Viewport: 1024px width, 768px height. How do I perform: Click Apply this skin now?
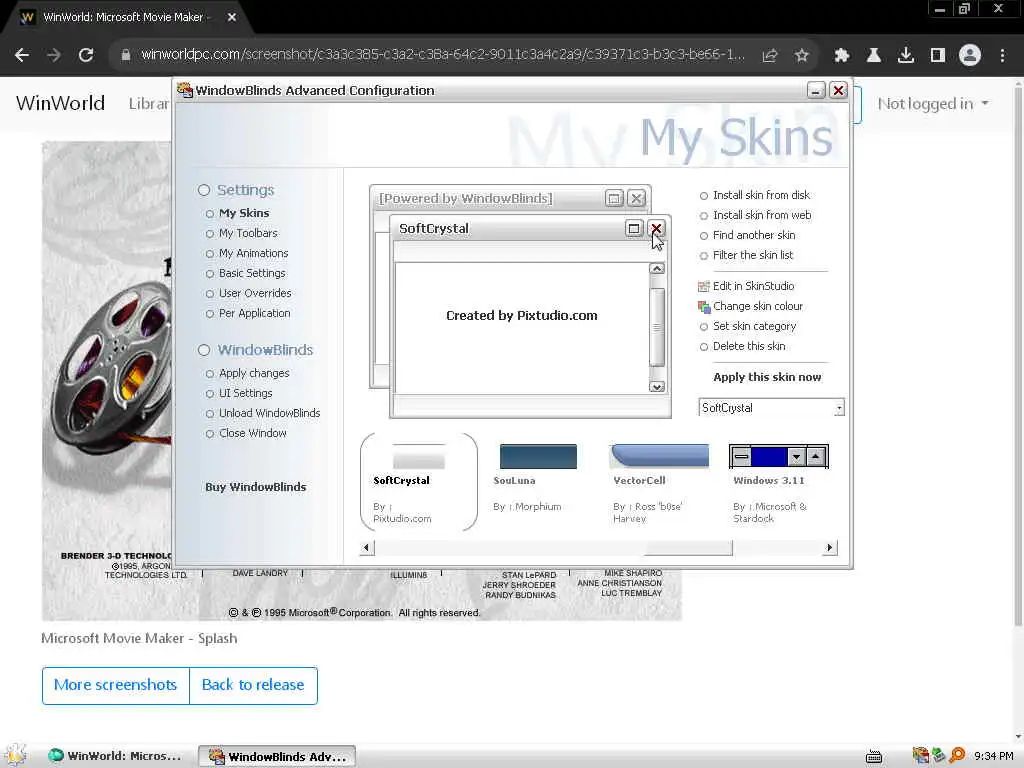coord(767,377)
